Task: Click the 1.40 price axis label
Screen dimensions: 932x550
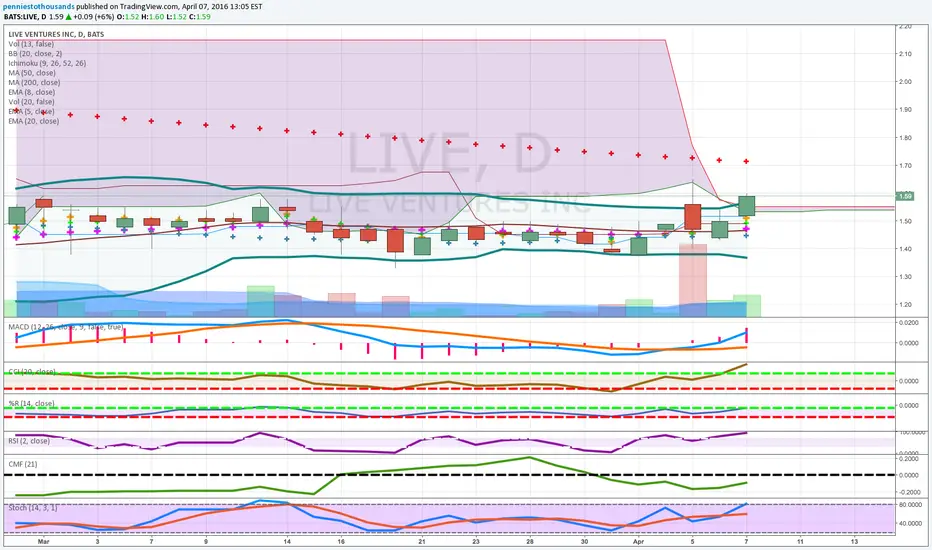Action: click(905, 249)
